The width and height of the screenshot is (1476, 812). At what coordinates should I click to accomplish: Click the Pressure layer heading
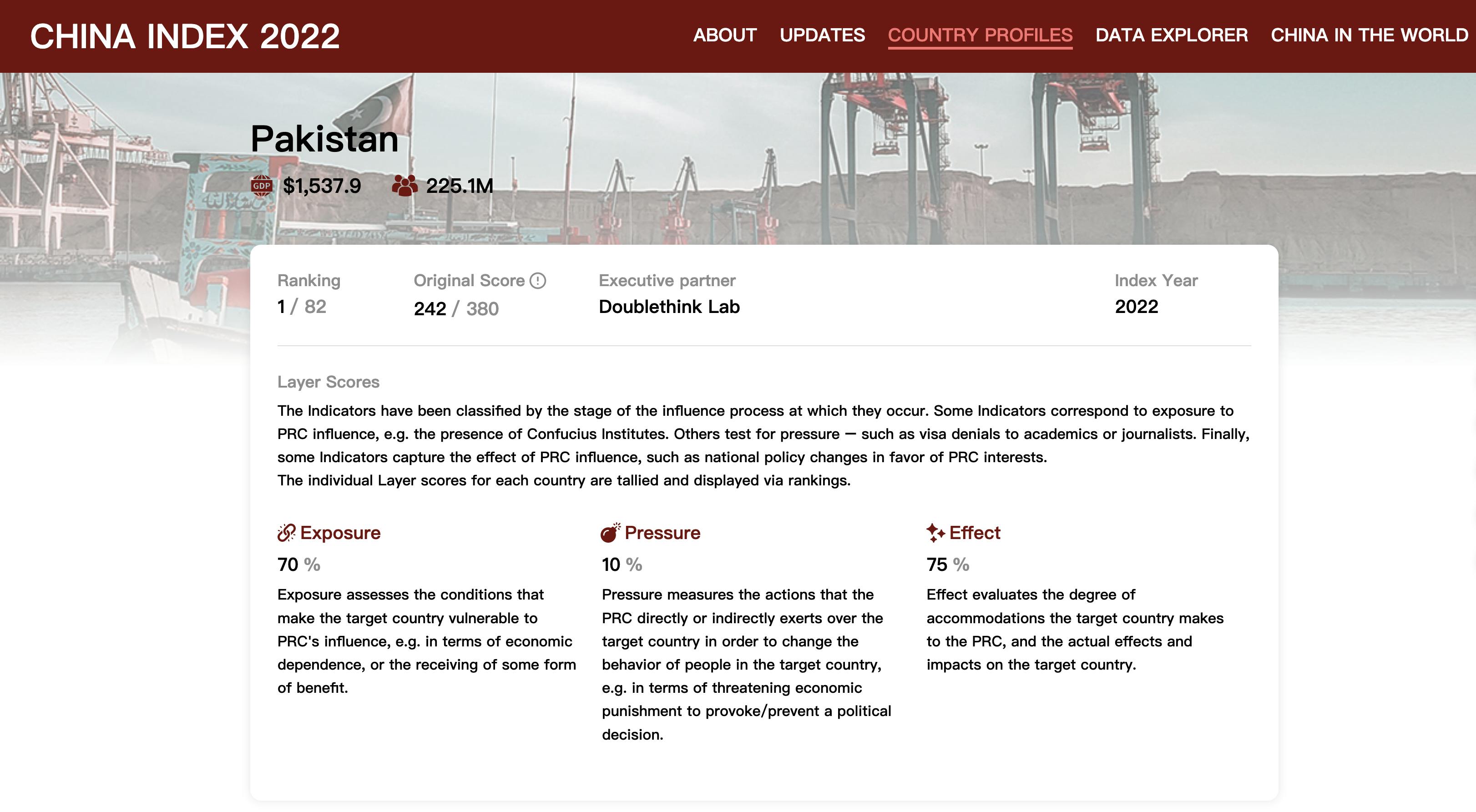click(662, 532)
